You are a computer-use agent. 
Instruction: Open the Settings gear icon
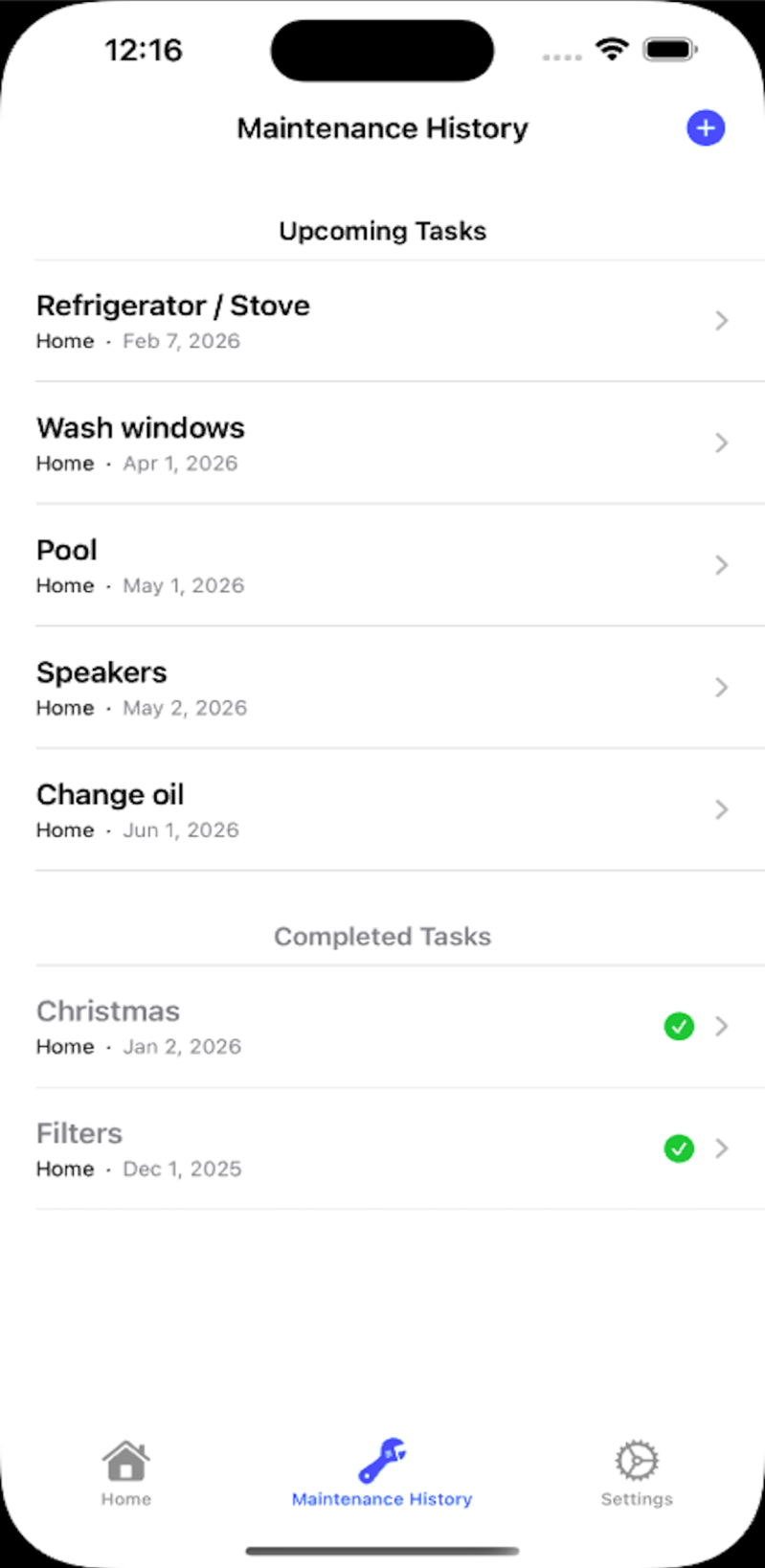(637, 1462)
